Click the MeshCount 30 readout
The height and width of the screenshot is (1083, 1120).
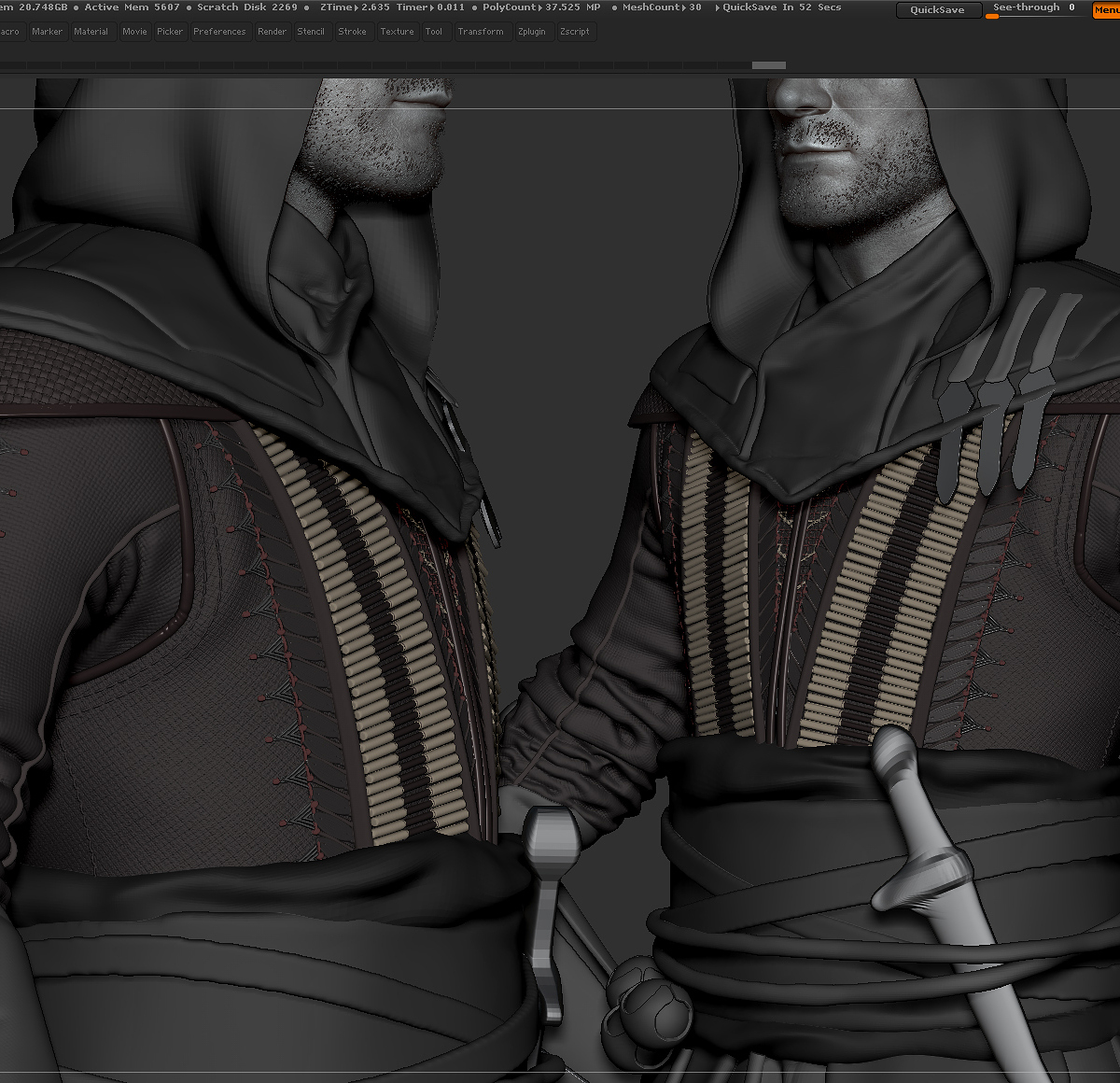tap(662, 7)
